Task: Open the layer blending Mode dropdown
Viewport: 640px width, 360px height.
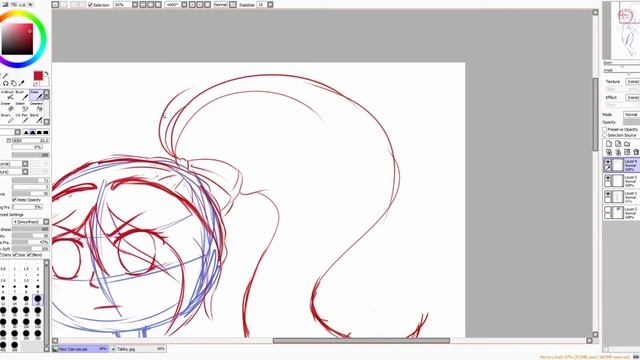Action: point(631,115)
